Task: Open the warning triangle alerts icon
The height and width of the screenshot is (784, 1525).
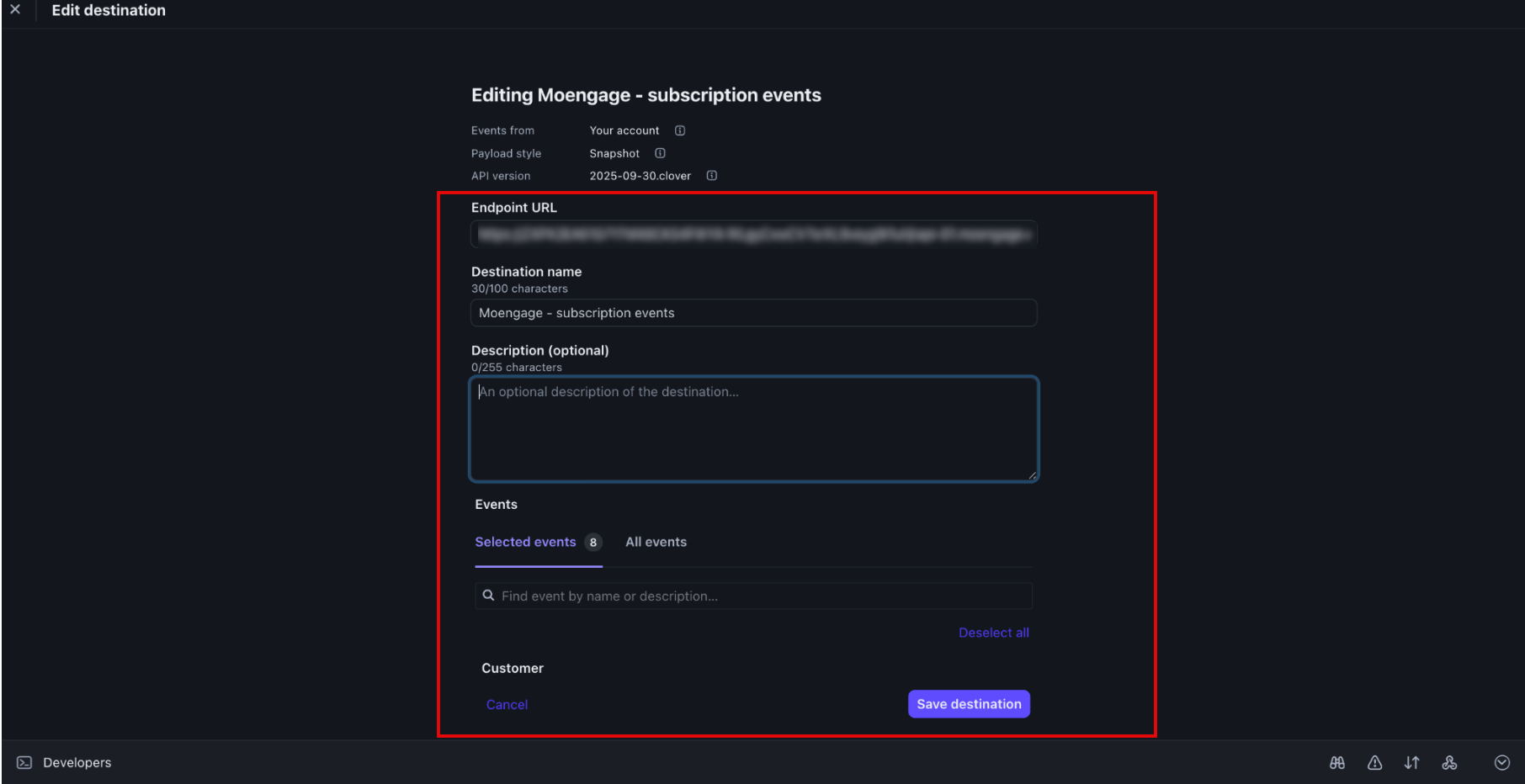Action: [x=1374, y=763]
